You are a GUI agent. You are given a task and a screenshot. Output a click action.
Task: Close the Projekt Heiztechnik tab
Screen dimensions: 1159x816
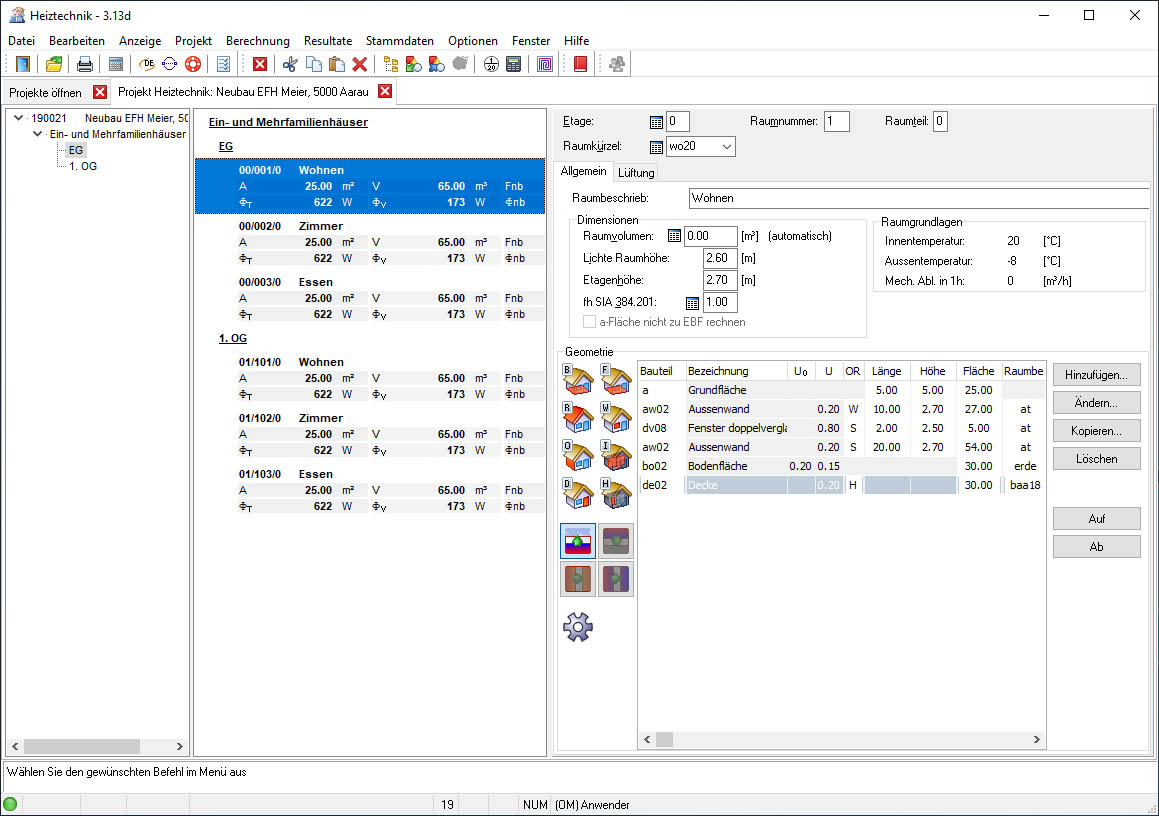(x=385, y=91)
